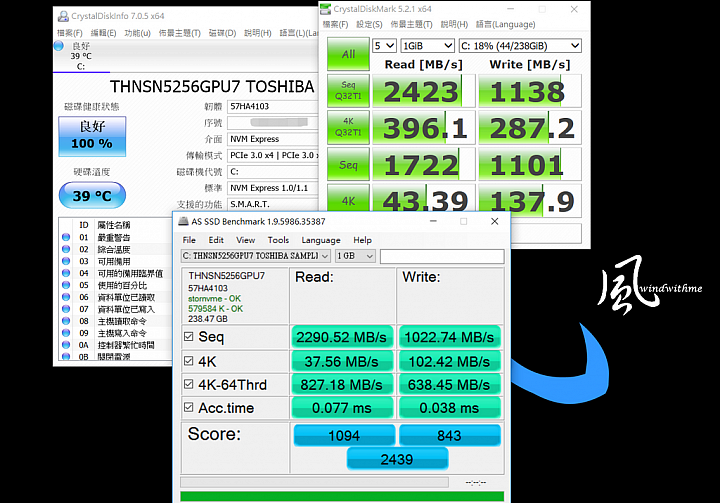The image size is (720, 503).
Task: Click the Seq Q32T1 write result 1138
Action: (529, 91)
